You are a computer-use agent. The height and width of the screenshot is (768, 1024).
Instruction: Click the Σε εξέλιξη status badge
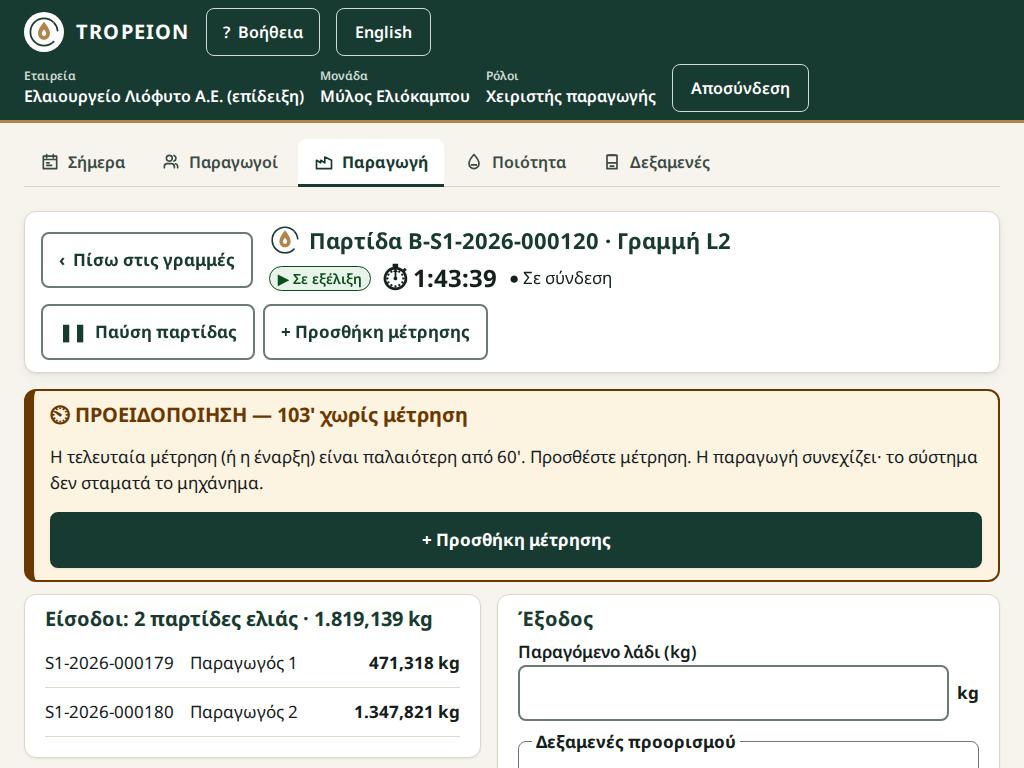click(x=320, y=279)
